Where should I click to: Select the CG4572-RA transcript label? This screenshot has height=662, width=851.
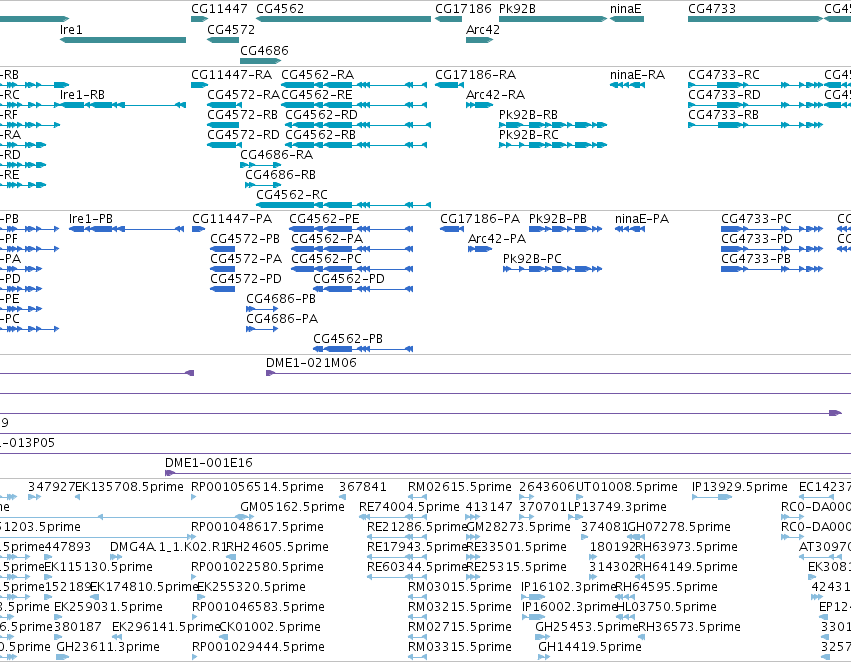[244, 94]
